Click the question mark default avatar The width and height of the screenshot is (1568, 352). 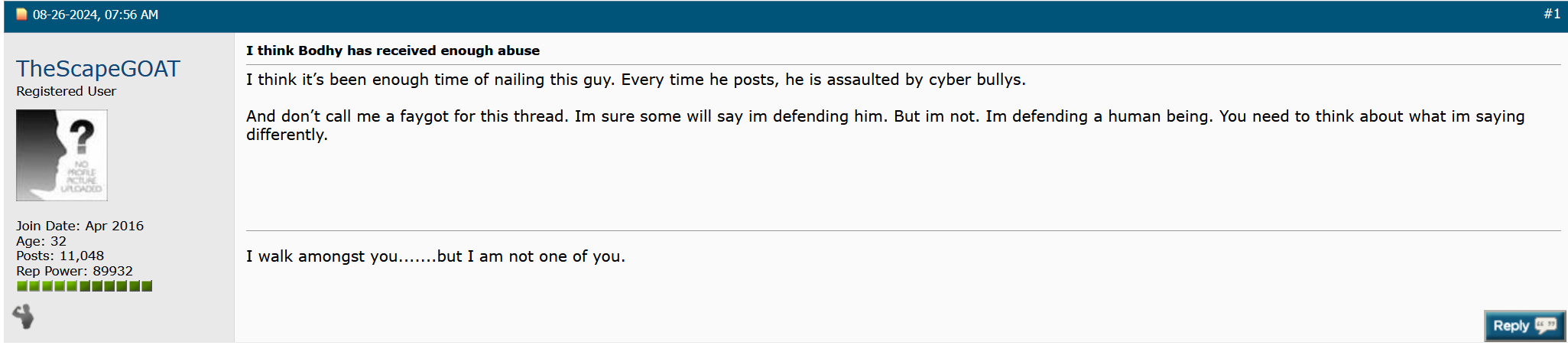coord(62,155)
